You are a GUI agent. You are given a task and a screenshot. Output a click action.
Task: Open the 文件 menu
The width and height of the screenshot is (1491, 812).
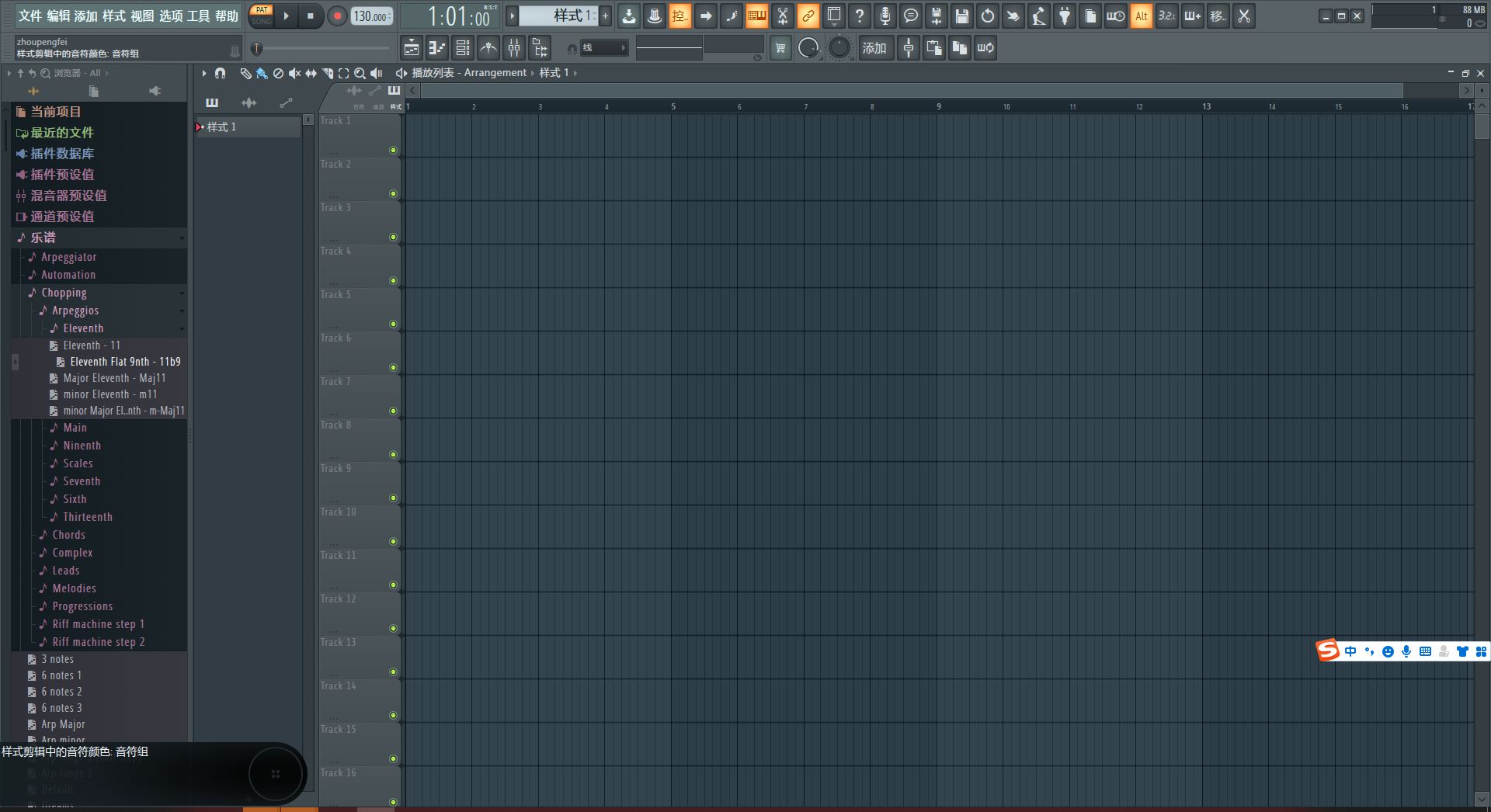(30, 16)
